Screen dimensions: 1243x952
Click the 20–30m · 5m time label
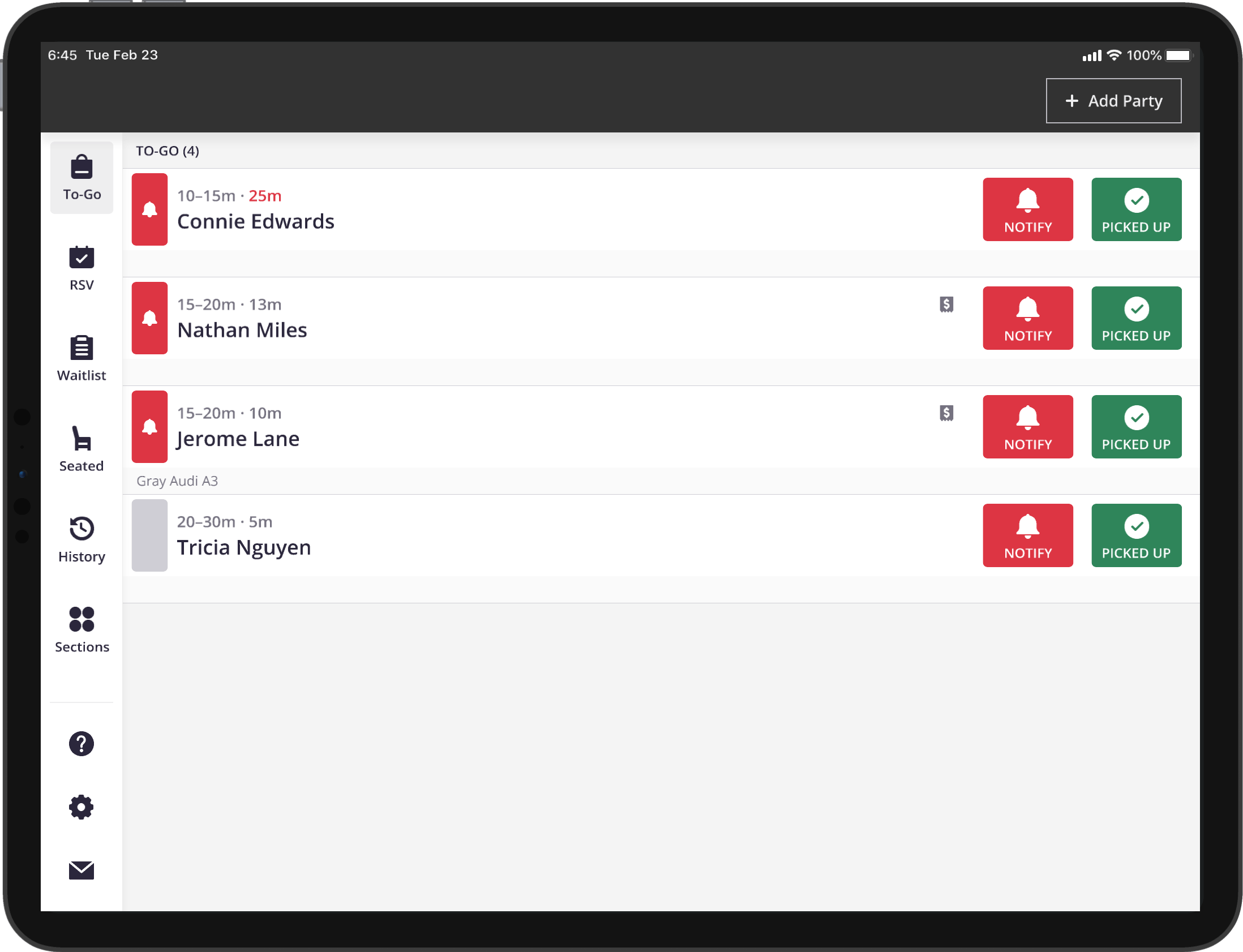tap(225, 522)
